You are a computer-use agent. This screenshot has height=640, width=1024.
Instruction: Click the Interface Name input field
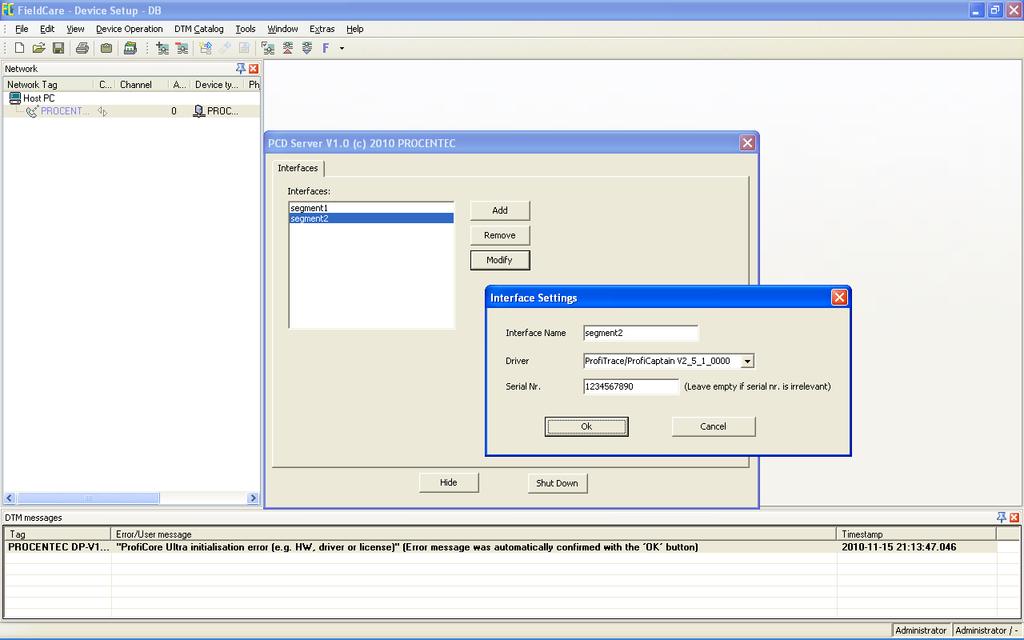tap(641, 333)
